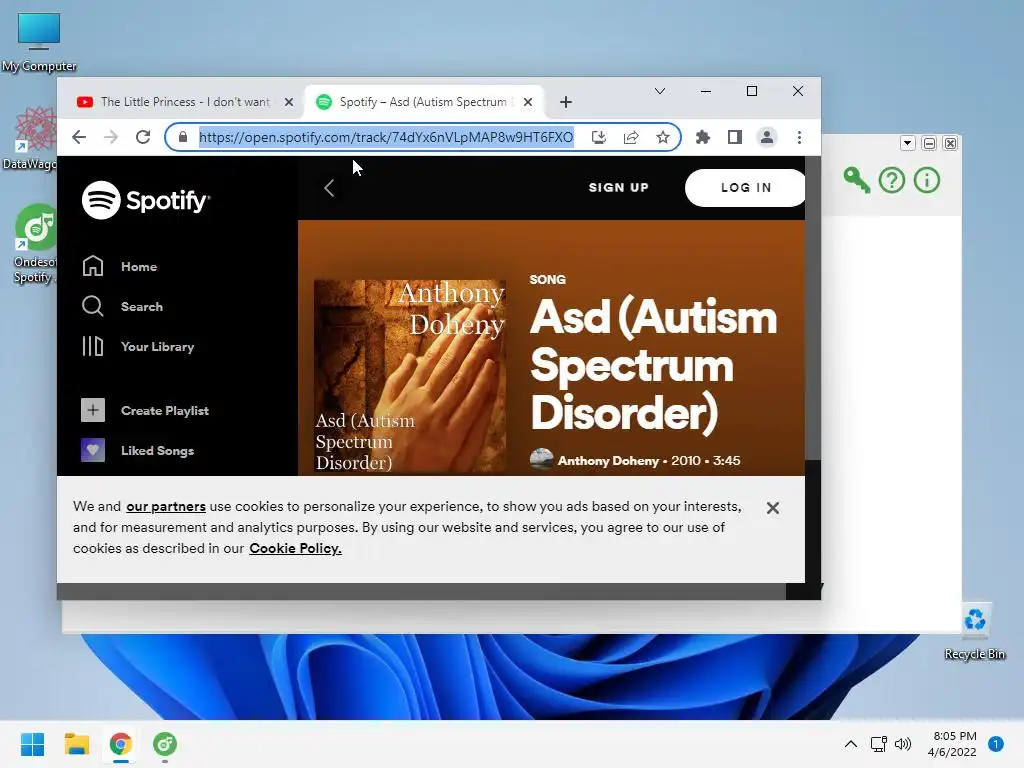
Task: Open the 'our partners' link
Action: pos(166,506)
